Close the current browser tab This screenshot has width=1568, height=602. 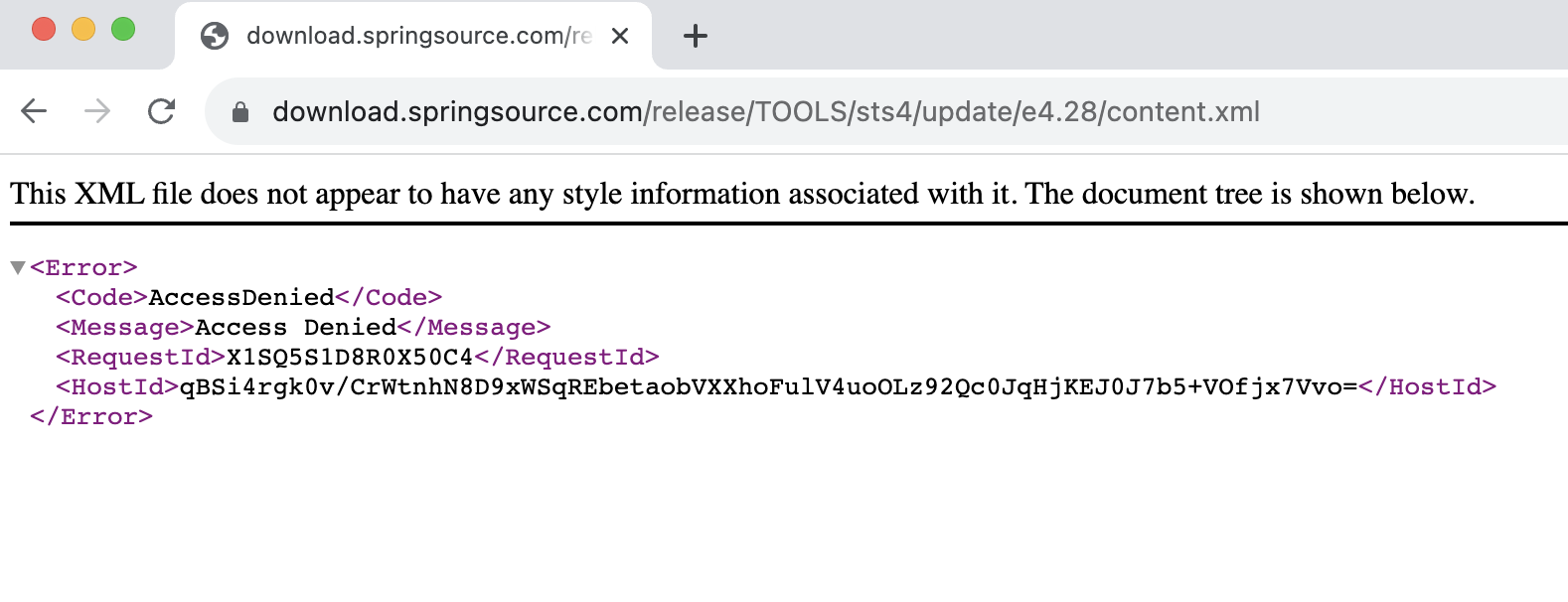coord(620,35)
